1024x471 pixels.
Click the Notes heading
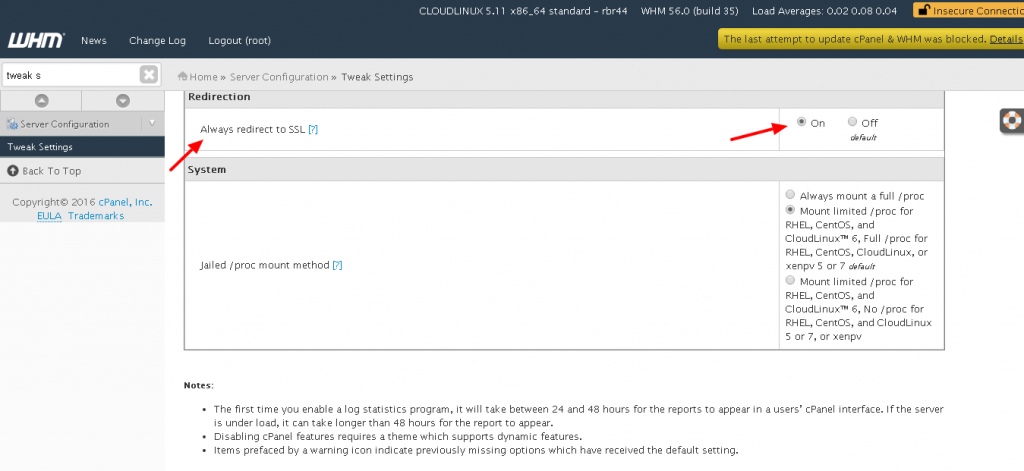click(199, 385)
